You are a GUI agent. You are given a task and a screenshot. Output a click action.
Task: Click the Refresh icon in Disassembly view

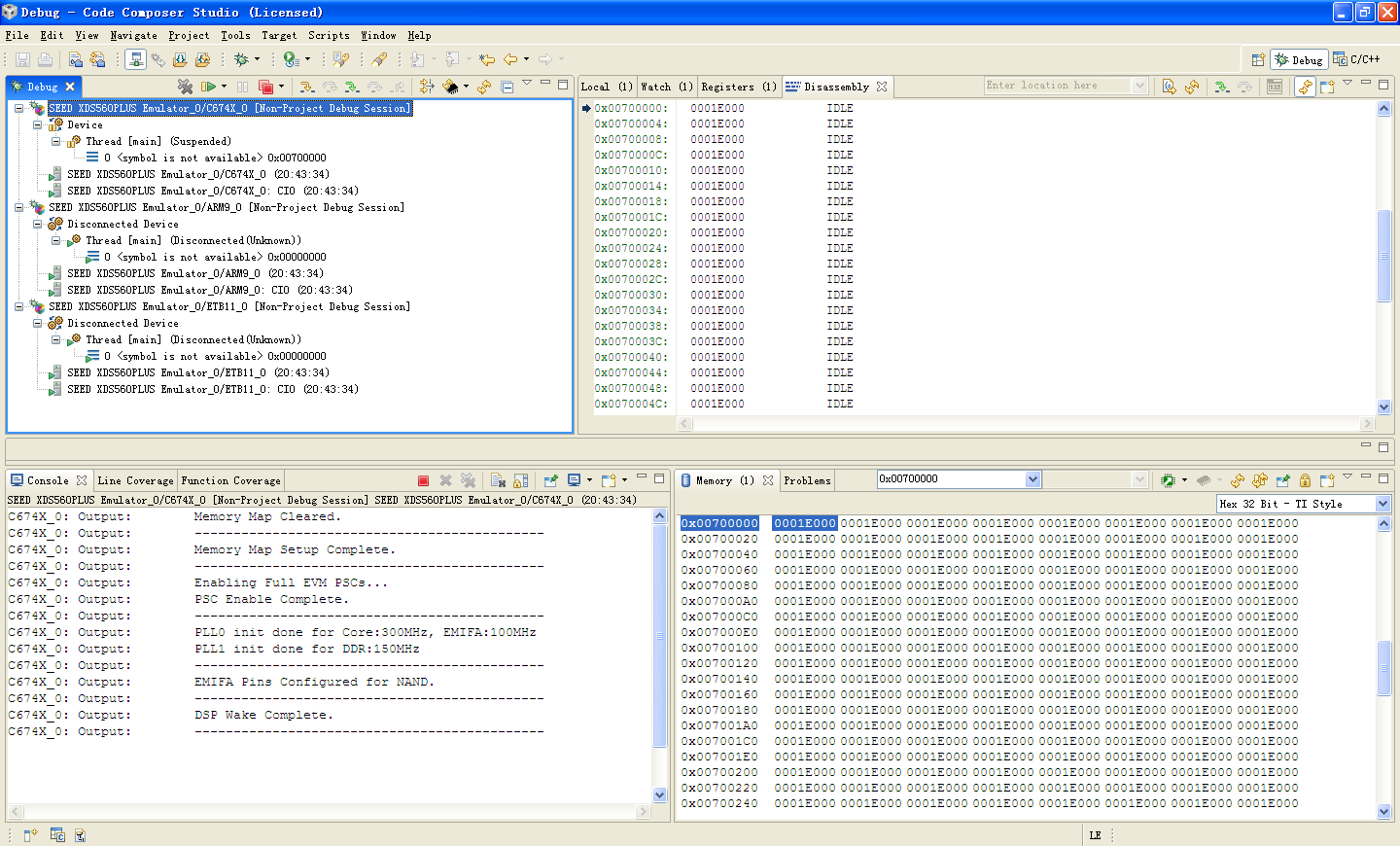pos(1192,87)
